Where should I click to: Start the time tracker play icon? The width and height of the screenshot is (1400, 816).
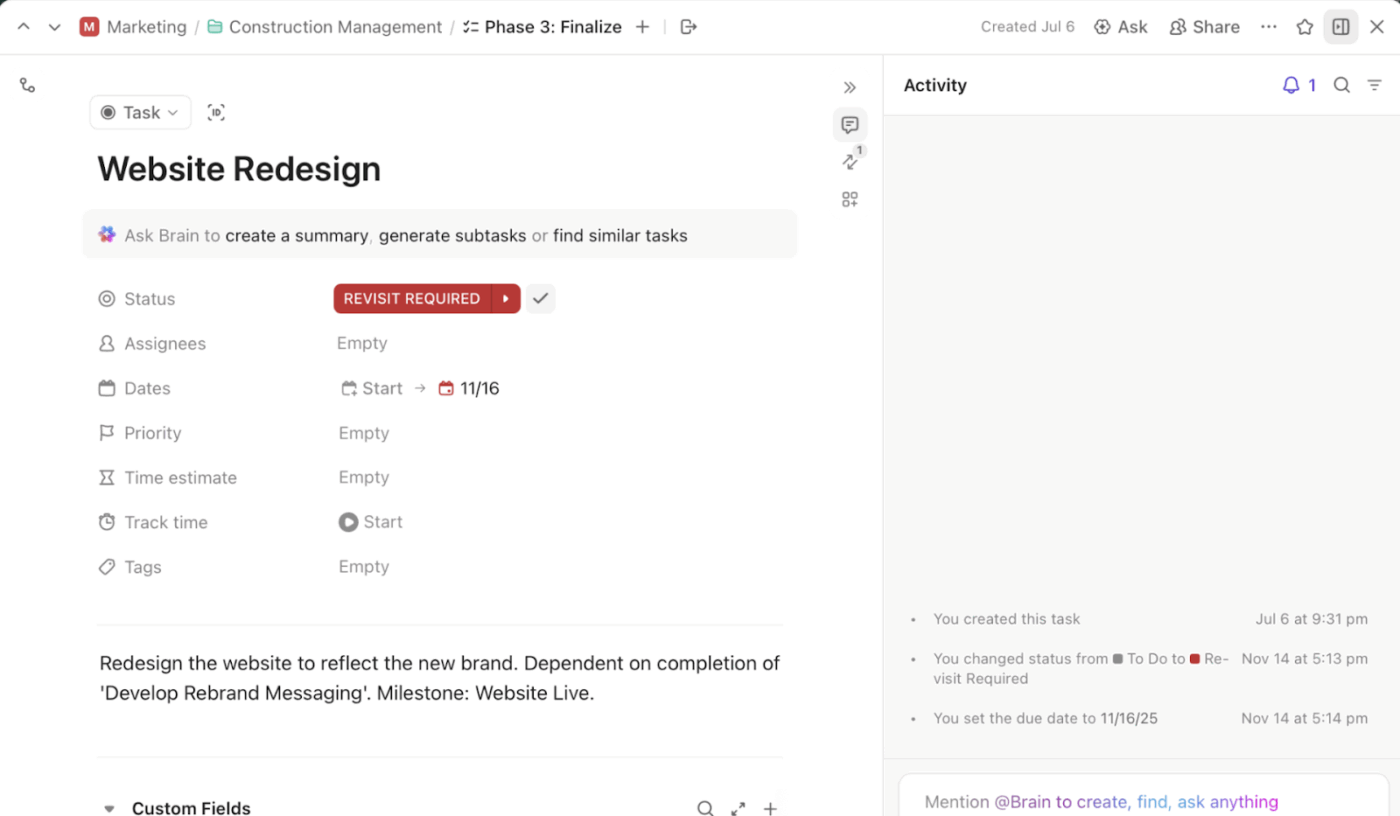[347, 521]
